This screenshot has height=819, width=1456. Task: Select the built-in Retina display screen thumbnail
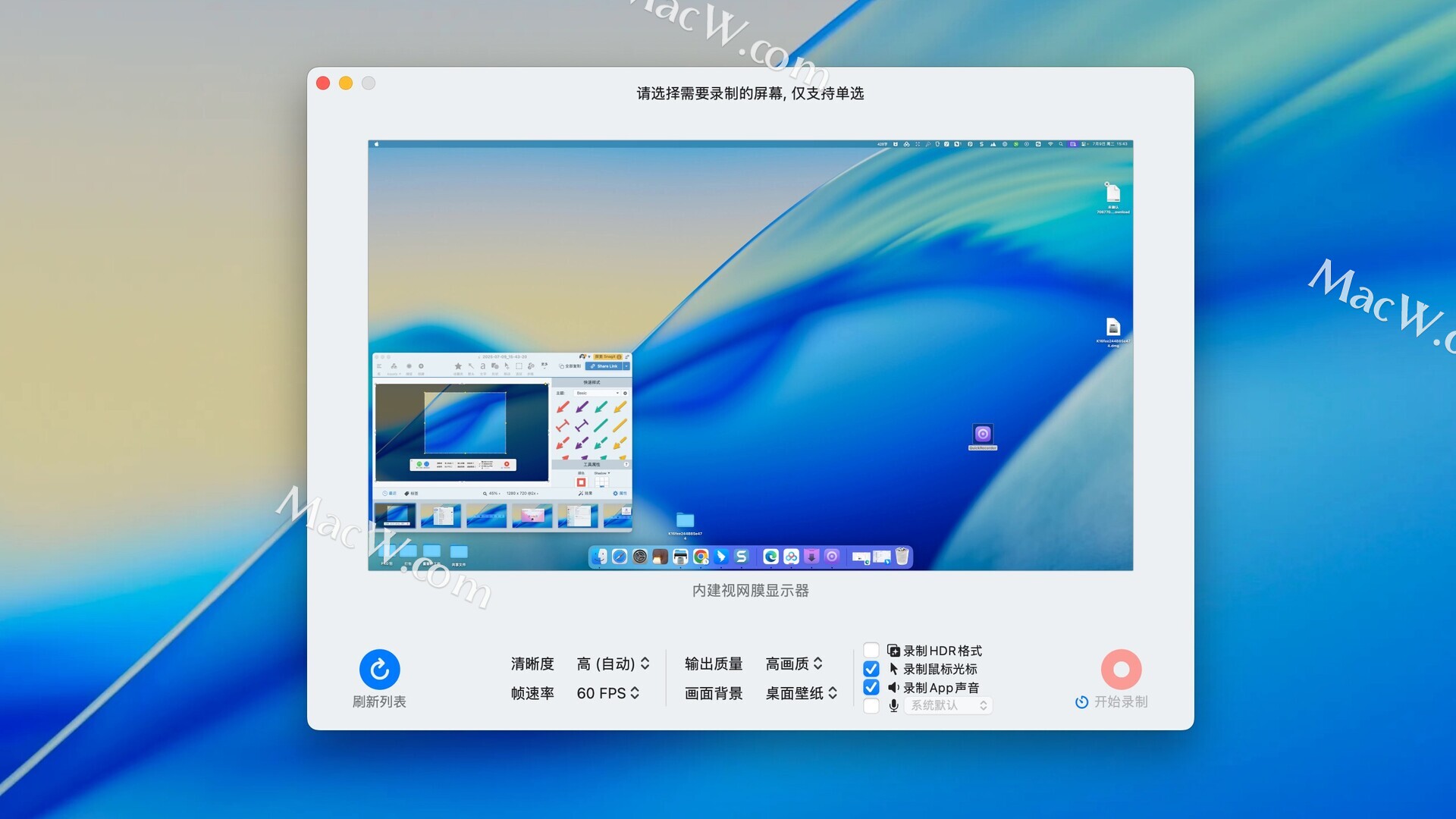[751, 355]
